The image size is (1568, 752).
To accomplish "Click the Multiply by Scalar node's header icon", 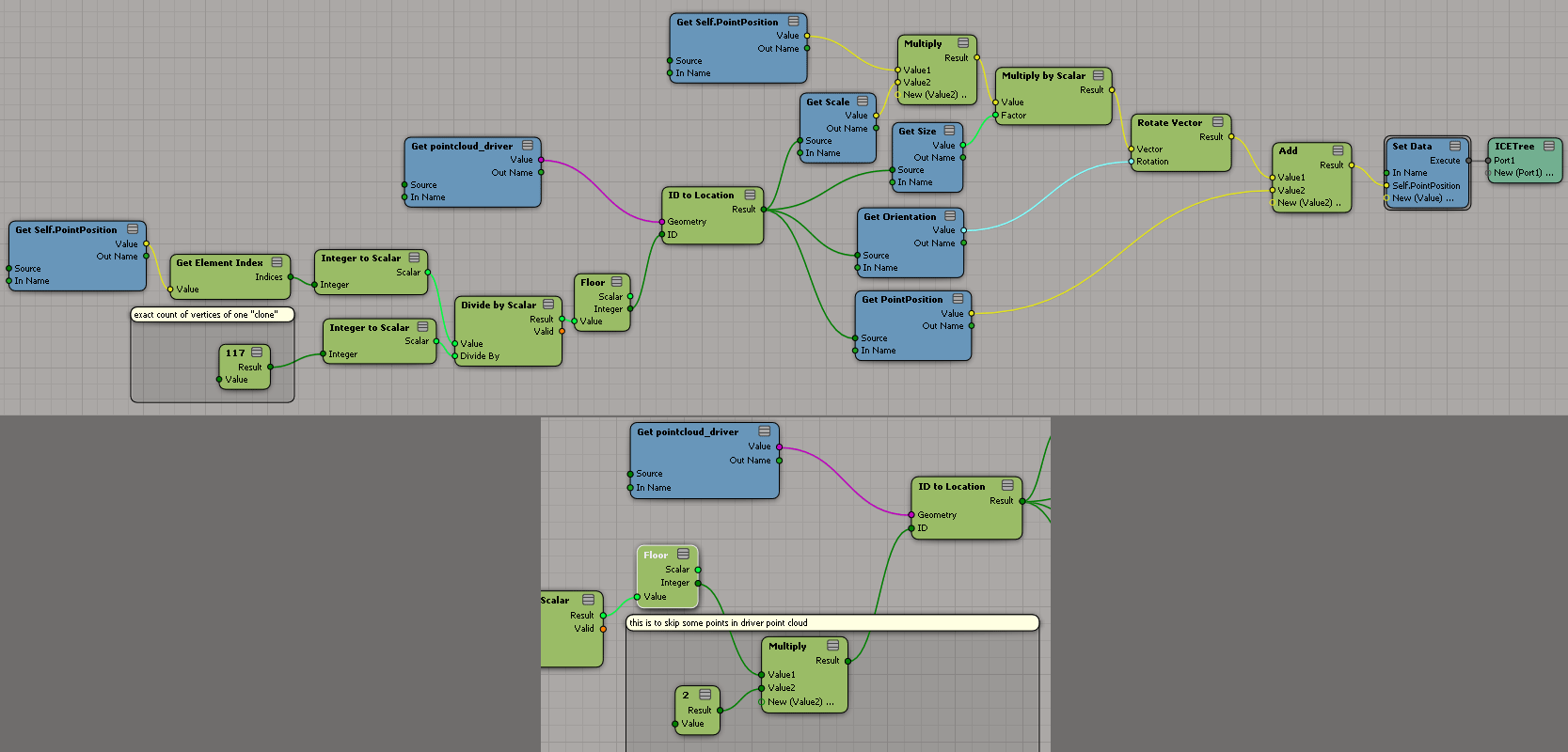I will tap(1098, 75).
